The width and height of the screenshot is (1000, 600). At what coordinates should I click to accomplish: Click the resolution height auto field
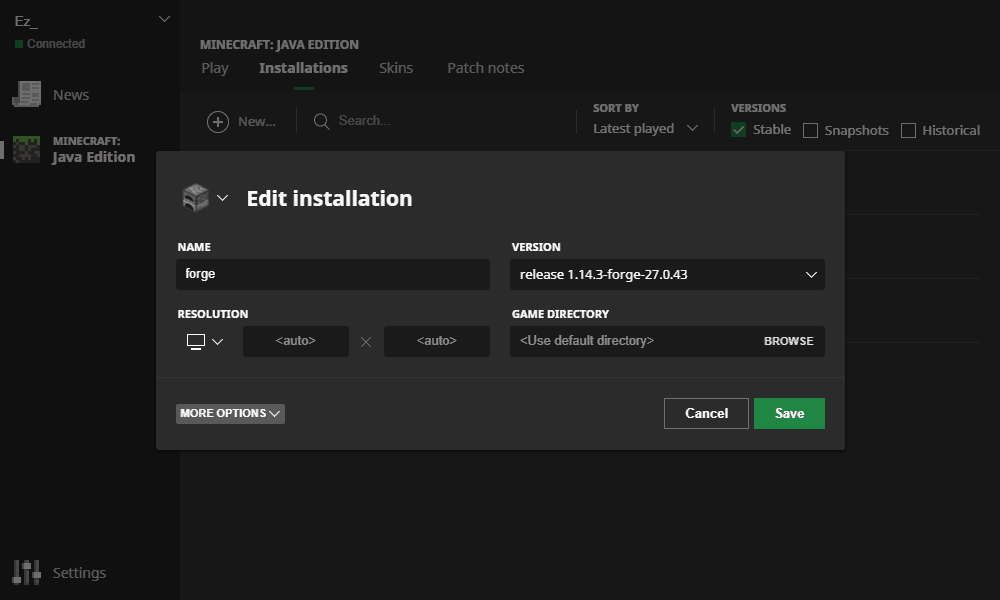point(437,341)
